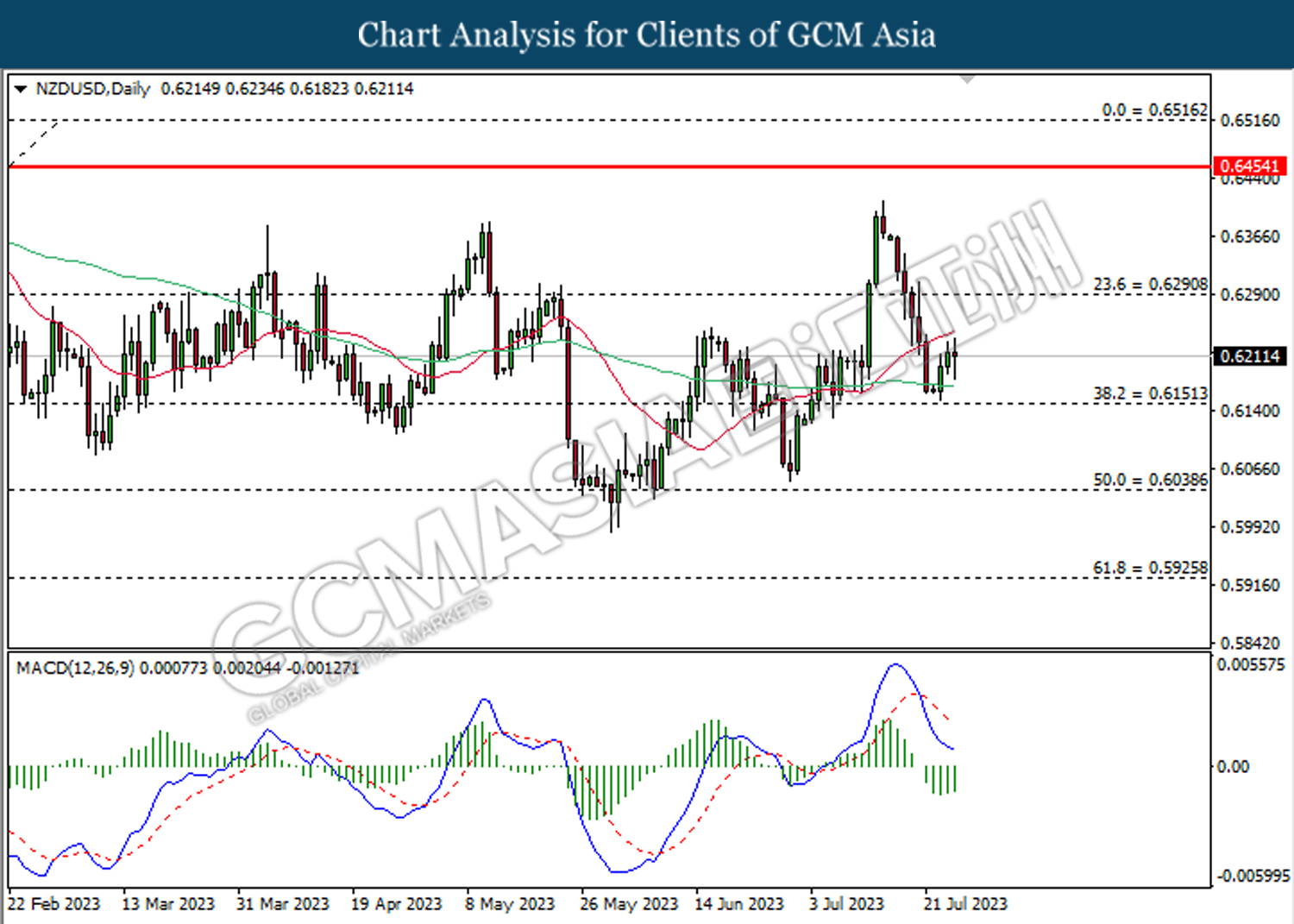Click the 0.0 = 0.65162 Fibonacci label
Screen dimensions: 1294x924
tap(1155, 110)
